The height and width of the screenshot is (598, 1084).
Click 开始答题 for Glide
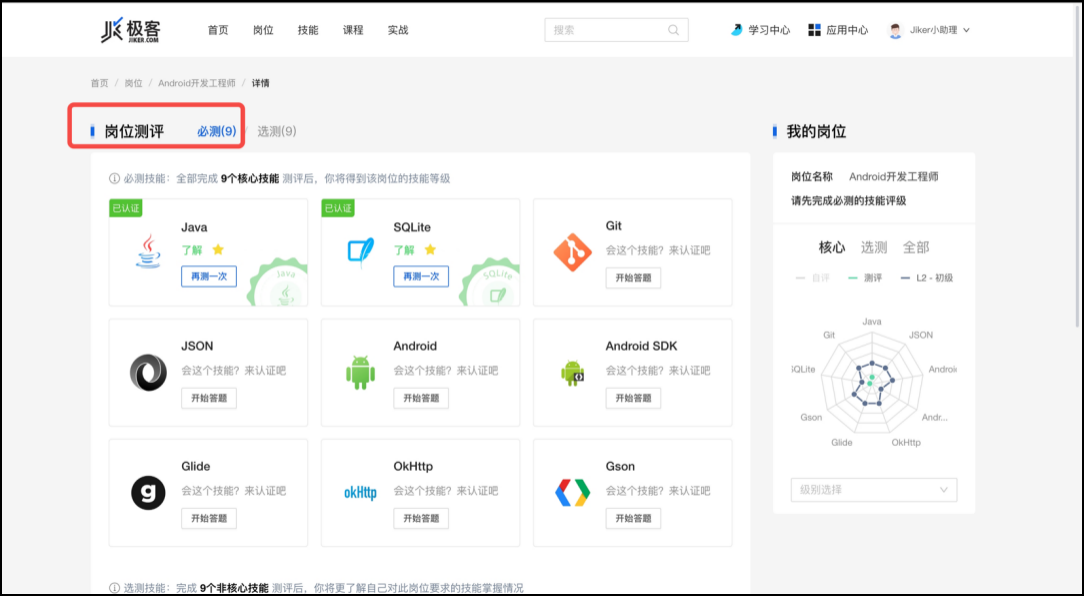tap(209, 518)
